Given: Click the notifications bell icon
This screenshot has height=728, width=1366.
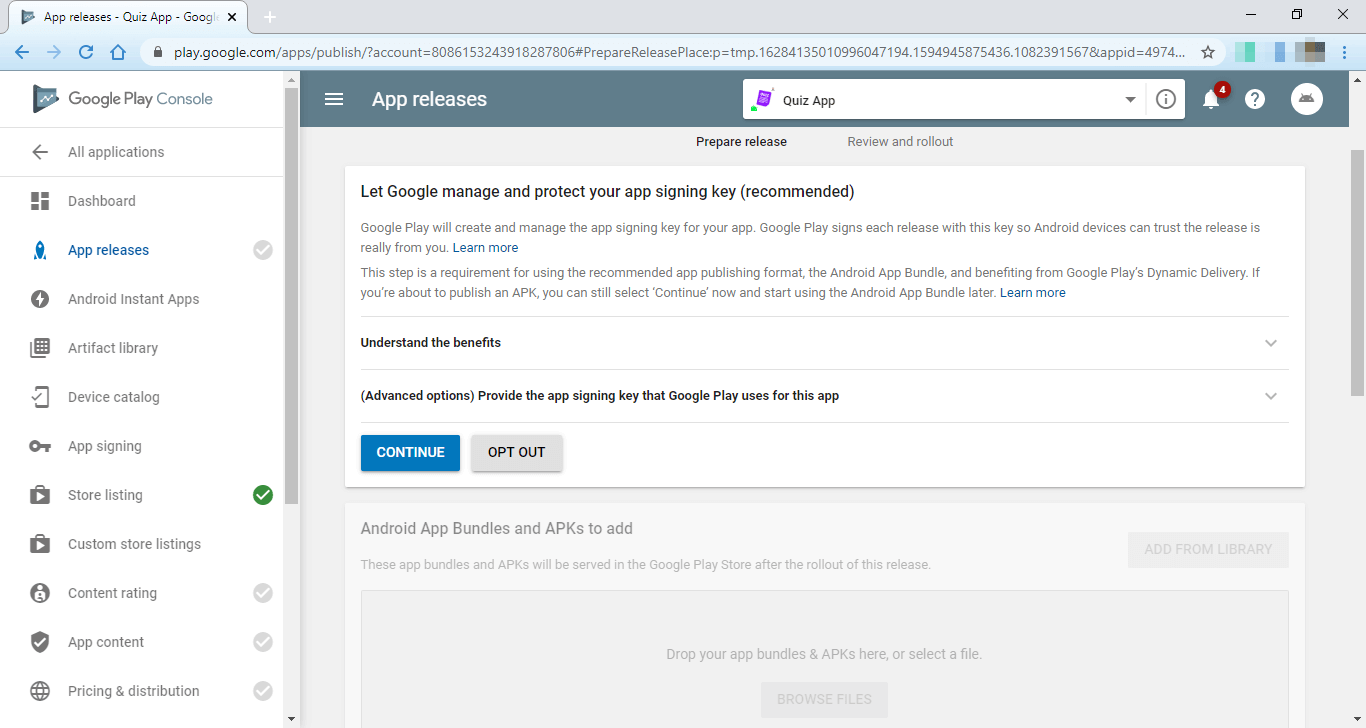Looking at the screenshot, I should coord(1211,99).
